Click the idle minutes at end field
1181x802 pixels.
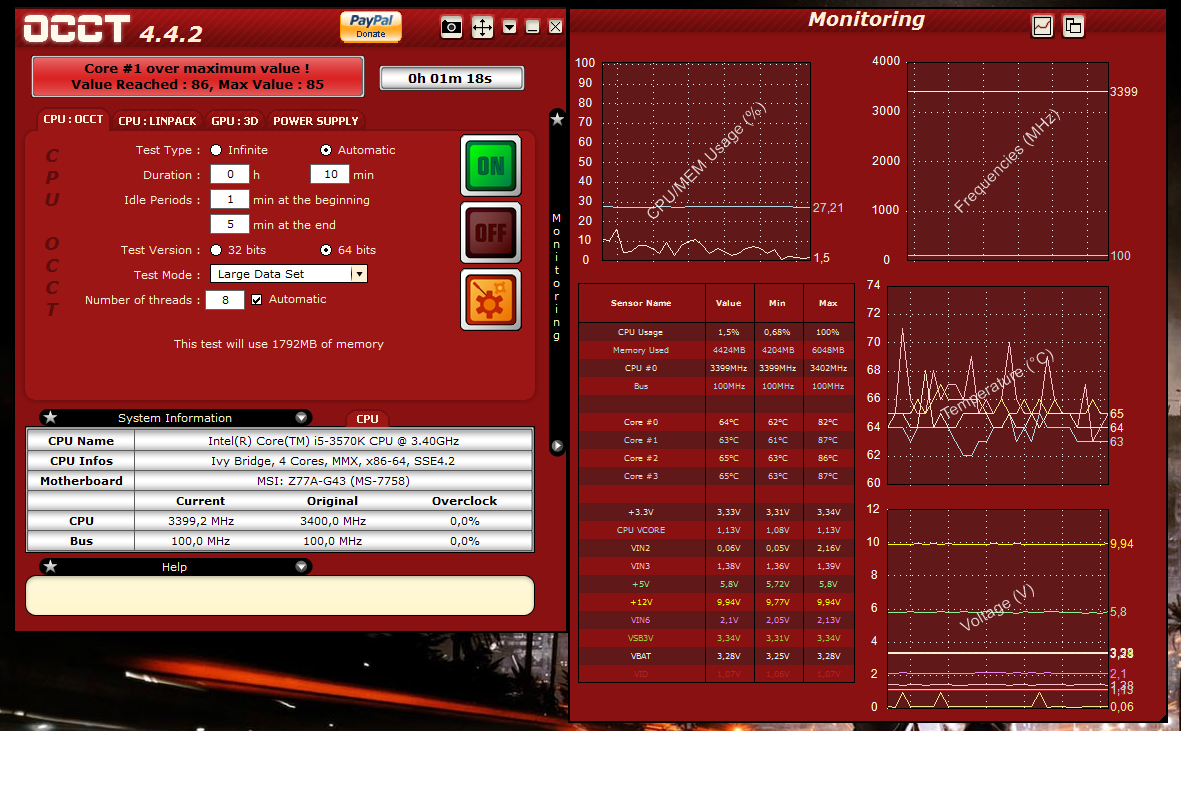point(230,224)
